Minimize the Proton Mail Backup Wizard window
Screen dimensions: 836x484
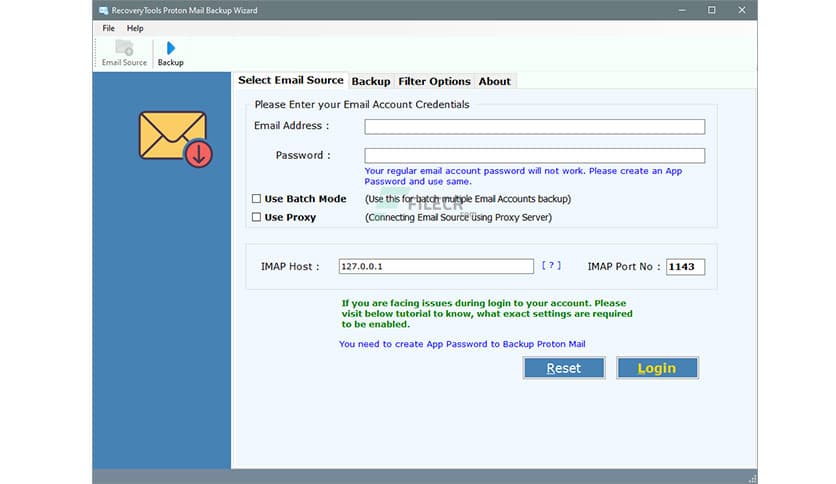(x=682, y=10)
